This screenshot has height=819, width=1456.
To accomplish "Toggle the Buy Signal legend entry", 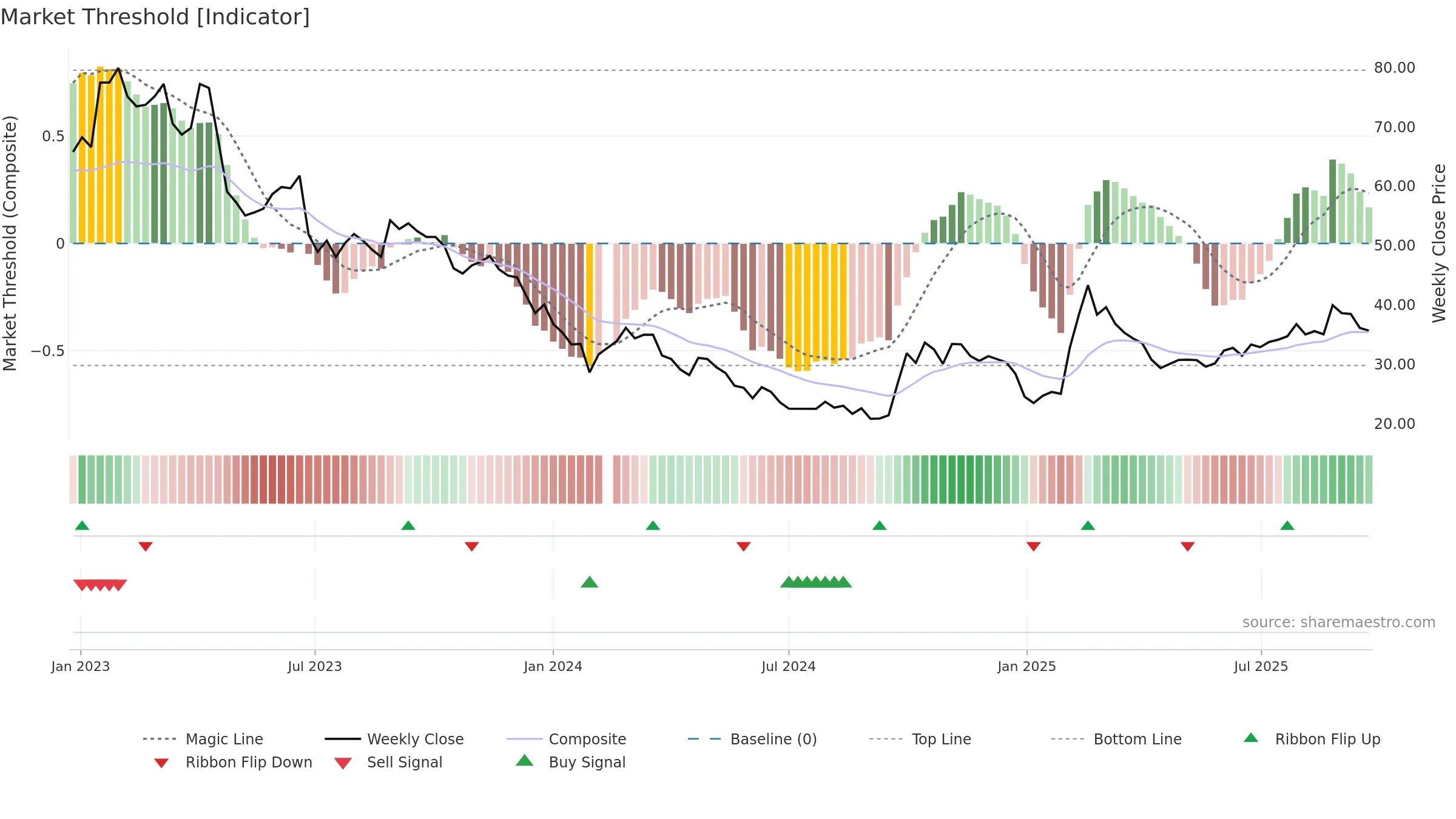I will [570, 762].
